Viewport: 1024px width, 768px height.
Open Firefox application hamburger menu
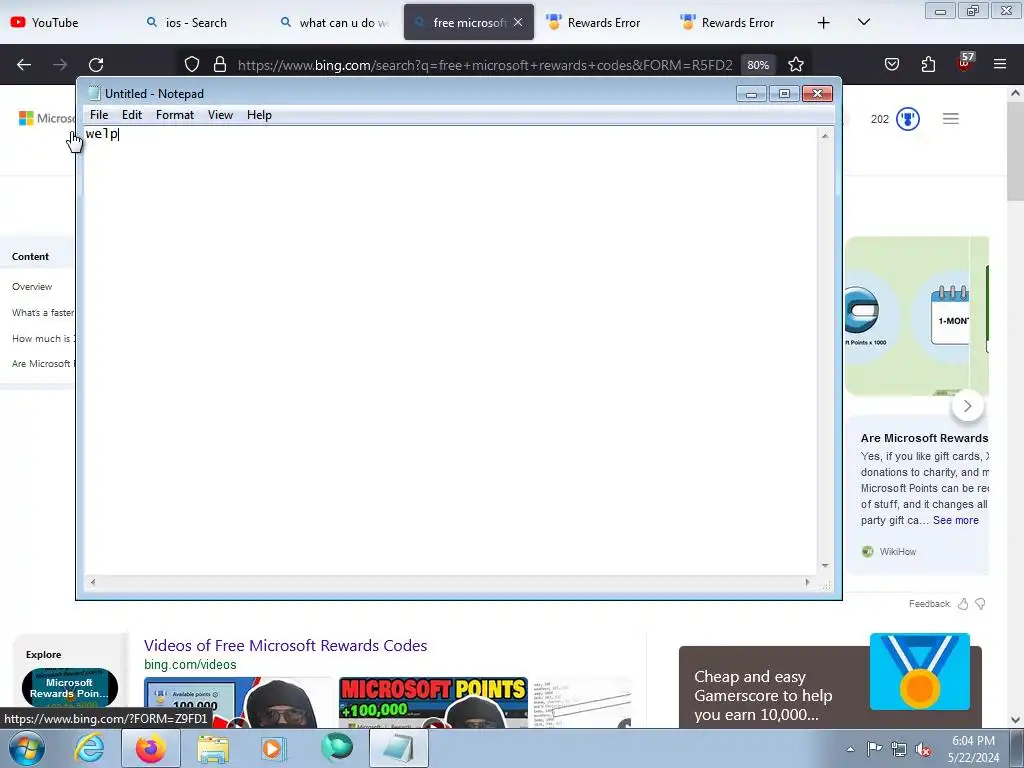pos(1000,64)
